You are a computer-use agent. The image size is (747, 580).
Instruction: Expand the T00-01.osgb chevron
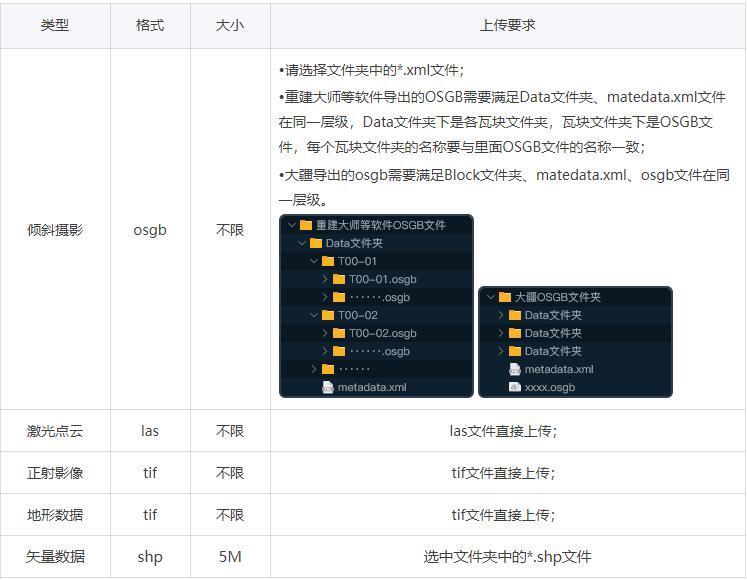[324, 279]
